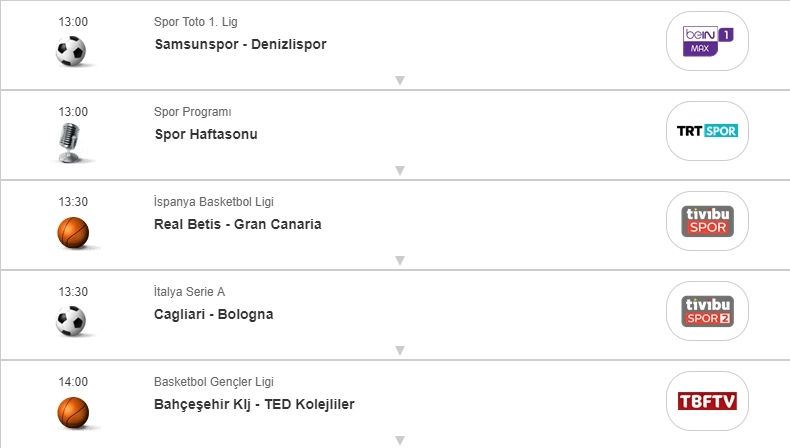Click the Spor Haftasonu program title
The width and height of the screenshot is (790, 448).
click(206, 135)
